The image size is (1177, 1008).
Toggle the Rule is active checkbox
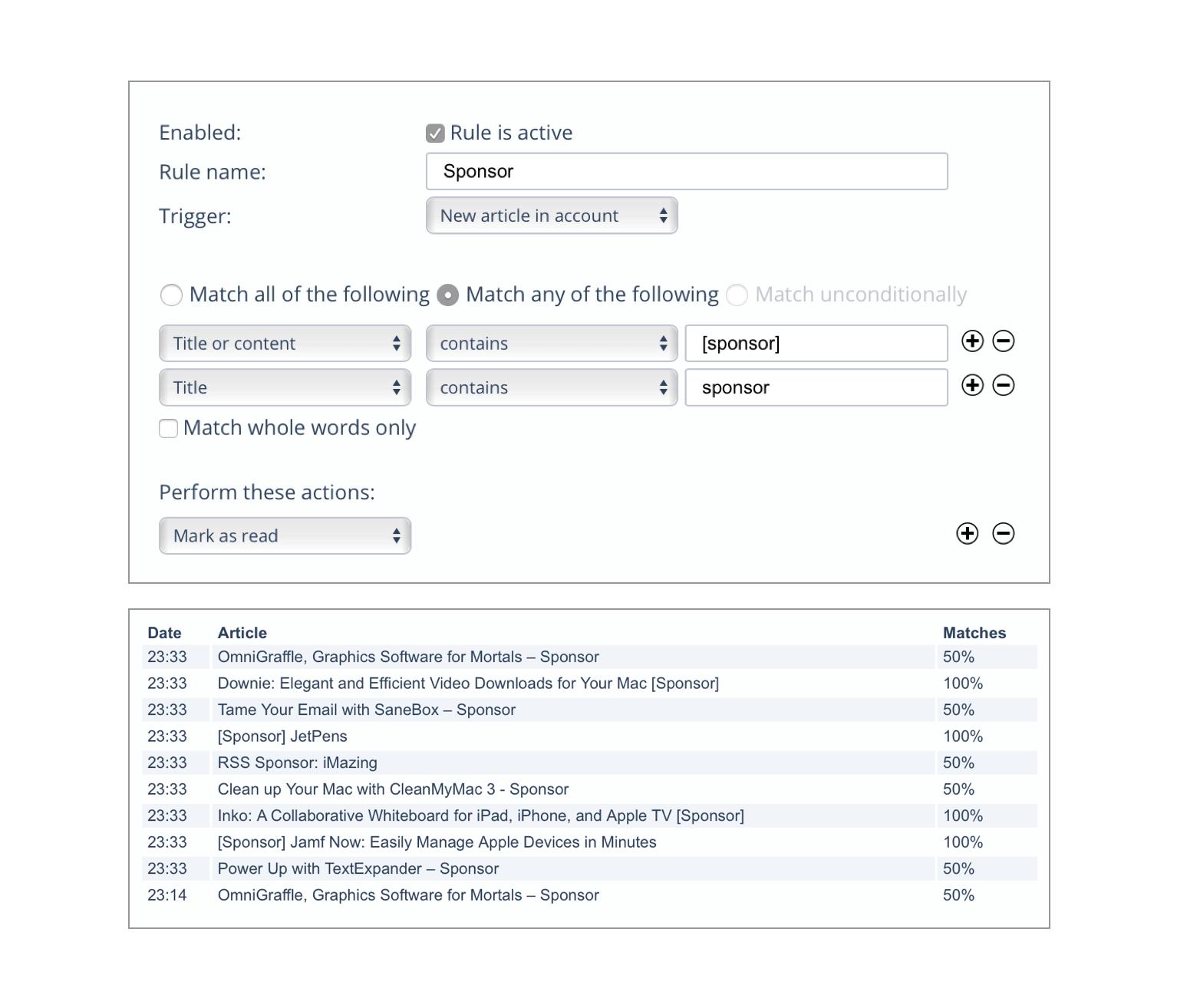[x=435, y=133]
